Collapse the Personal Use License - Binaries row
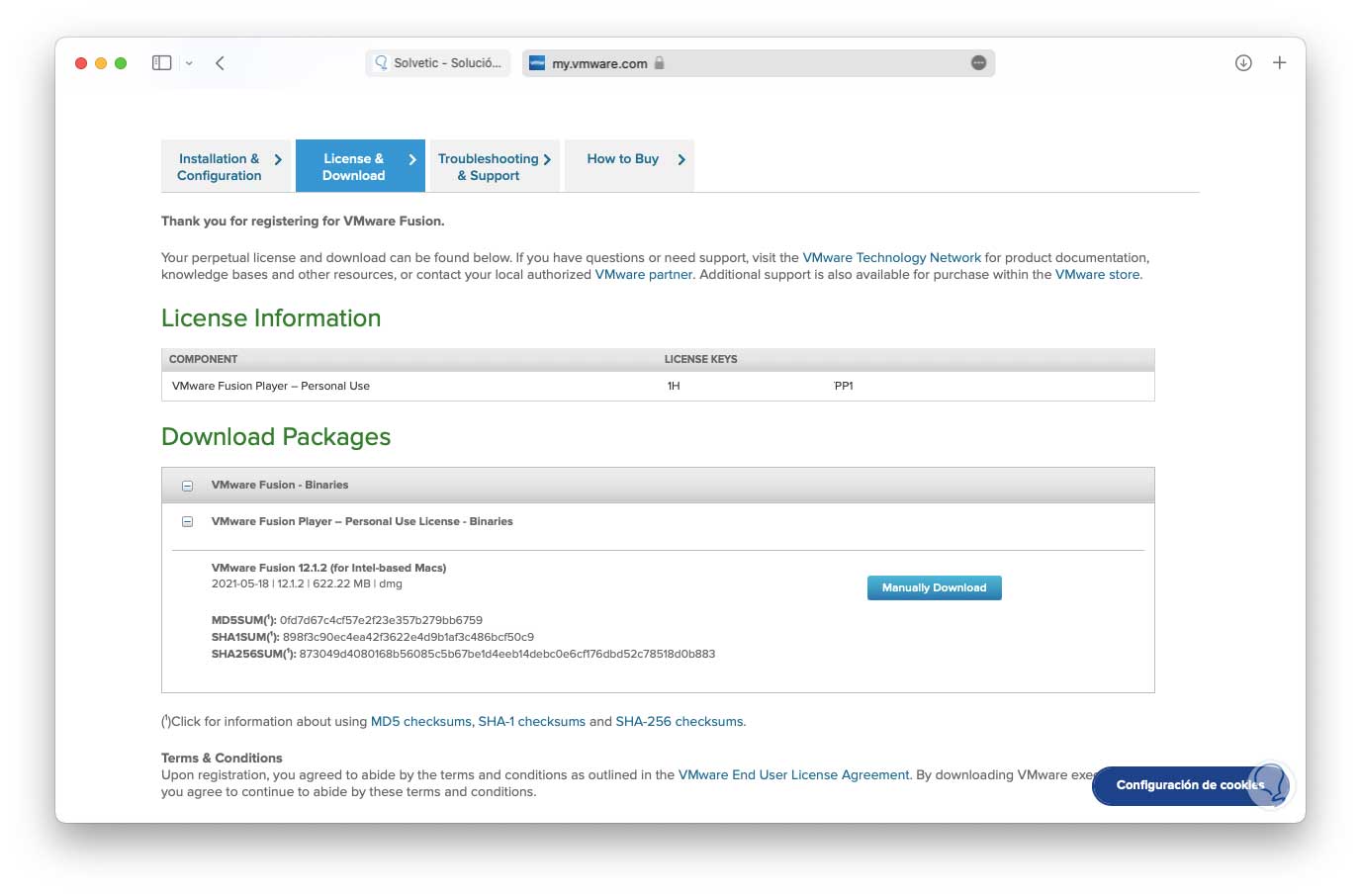 coord(187,522)
